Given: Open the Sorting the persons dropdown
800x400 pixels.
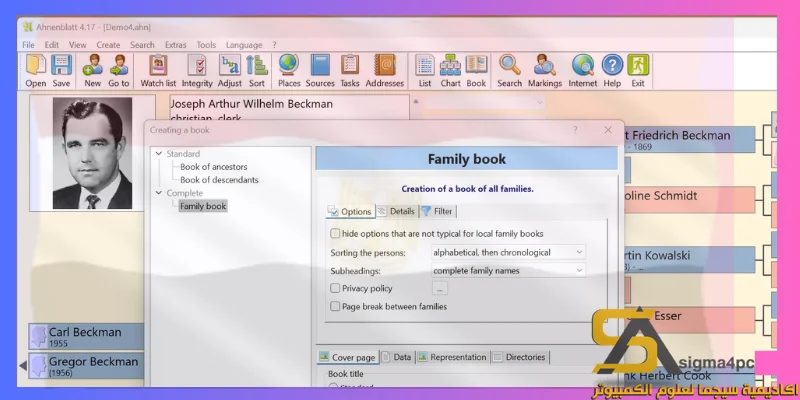Looking at the screenshot, I should pyautogui.click(x=508, y=252).
